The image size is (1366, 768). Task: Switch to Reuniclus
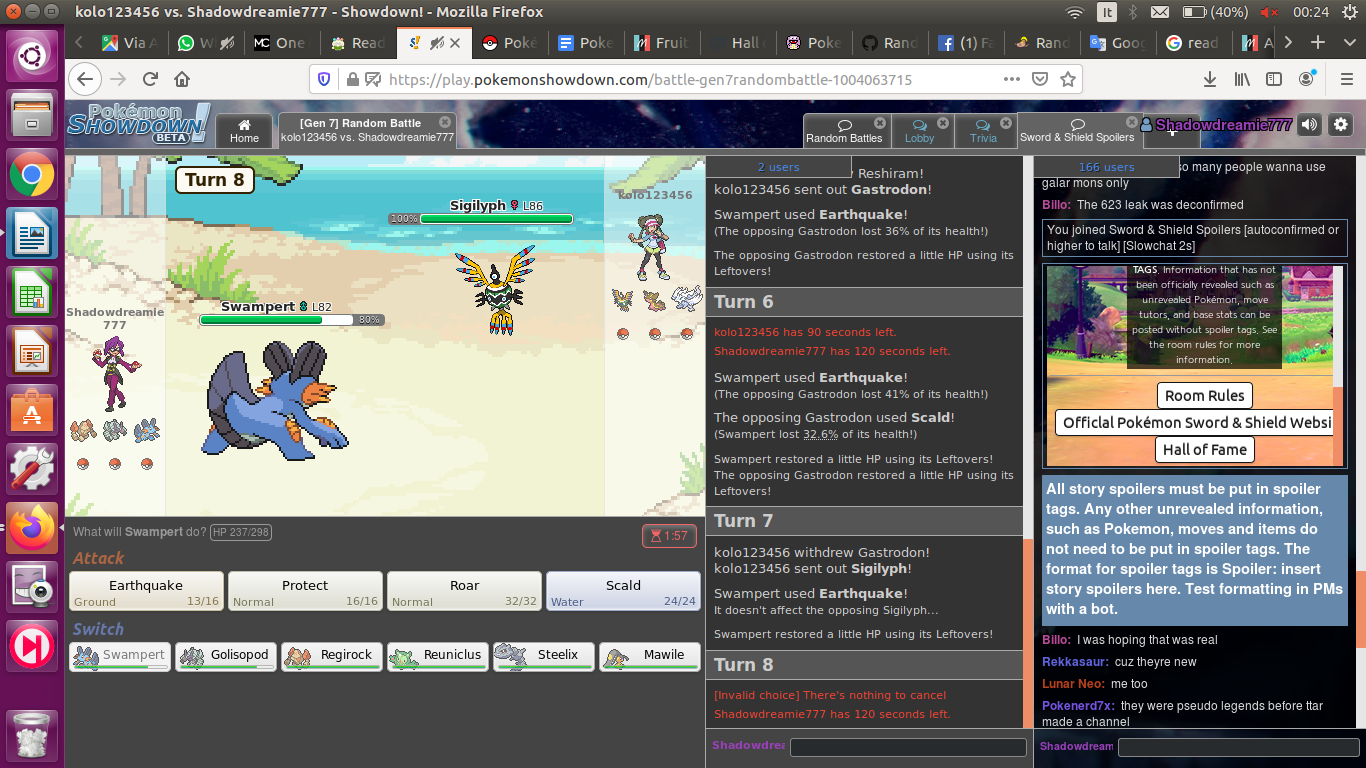coord(438,656)
